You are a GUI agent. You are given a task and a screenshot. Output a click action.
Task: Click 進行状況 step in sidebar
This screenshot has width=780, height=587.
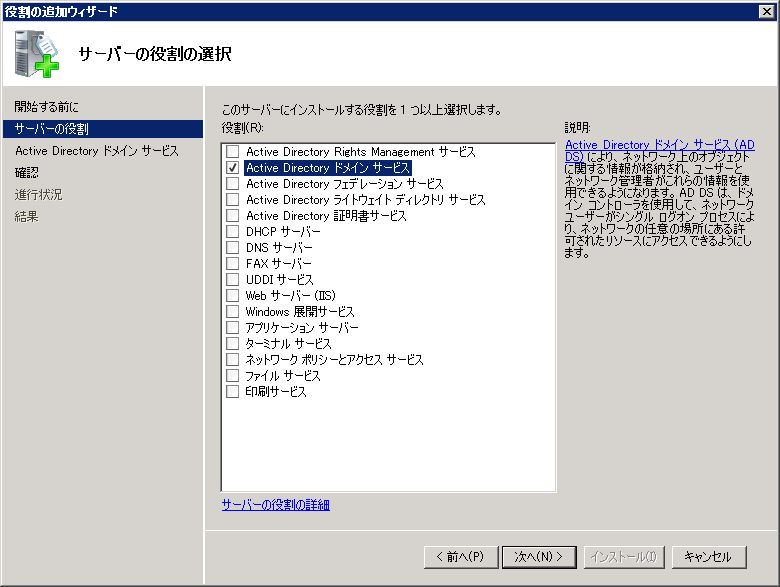coord(38,195)
